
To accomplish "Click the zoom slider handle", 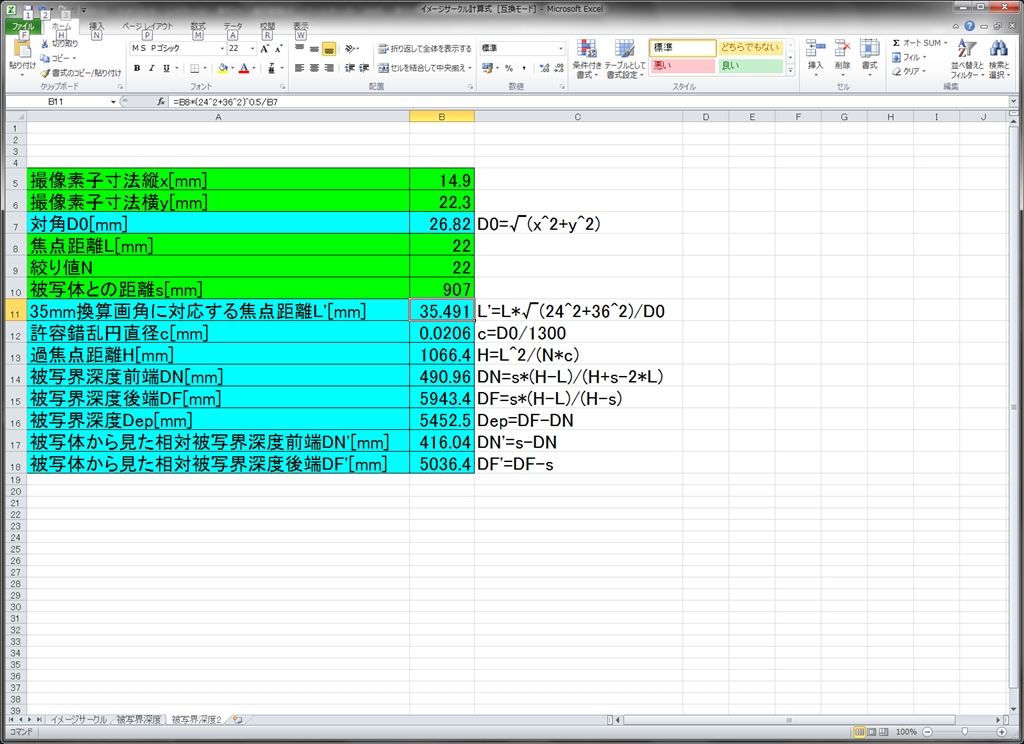I will point(965,732).
